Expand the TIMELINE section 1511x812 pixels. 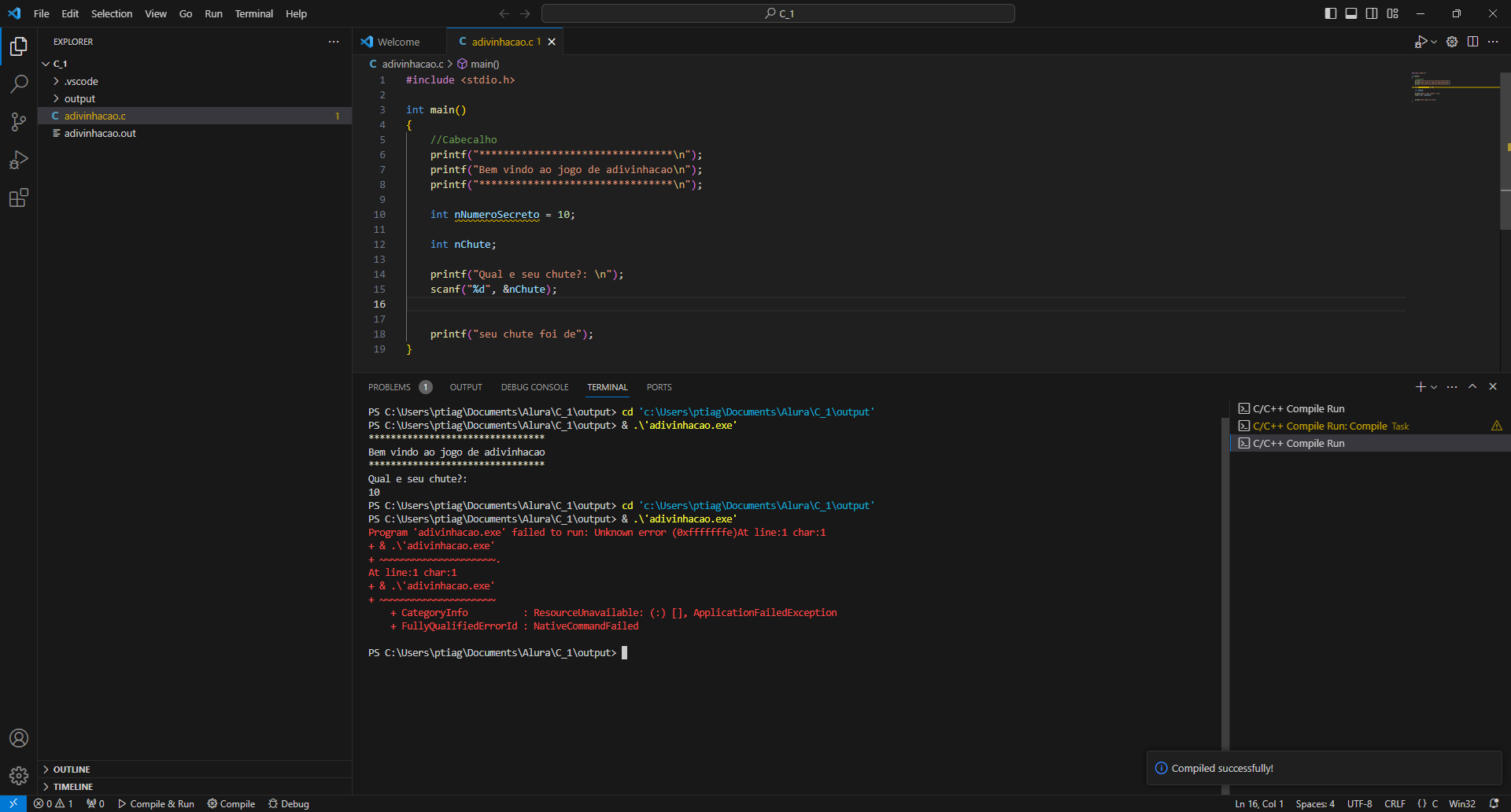(194, 787)
